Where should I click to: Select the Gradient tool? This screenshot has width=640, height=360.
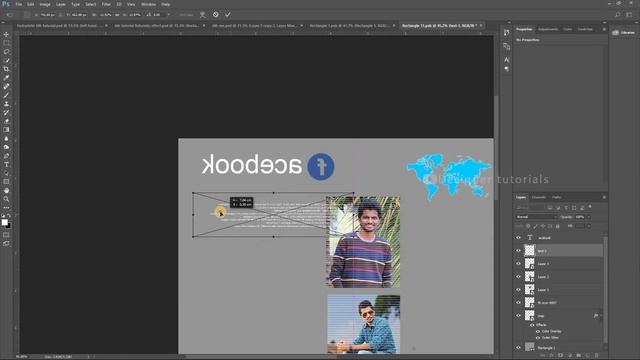[6, 130]
